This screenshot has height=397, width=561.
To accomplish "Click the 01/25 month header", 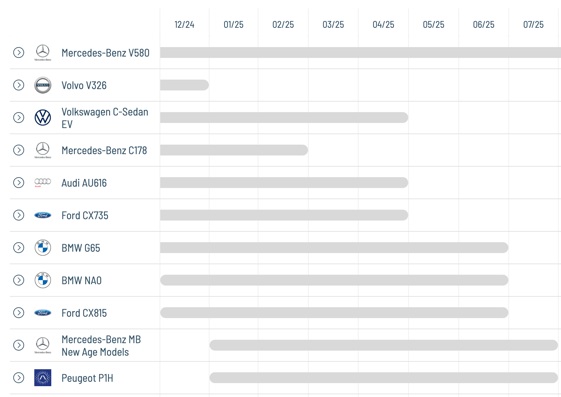I will pyautogui.click(x=233, y=25).
